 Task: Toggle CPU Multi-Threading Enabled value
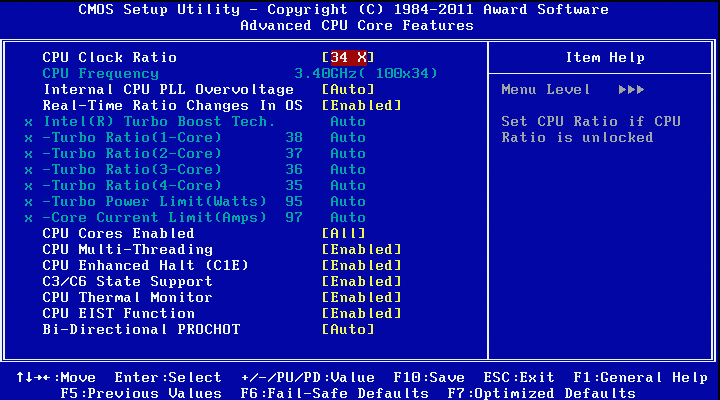[361, 249]
